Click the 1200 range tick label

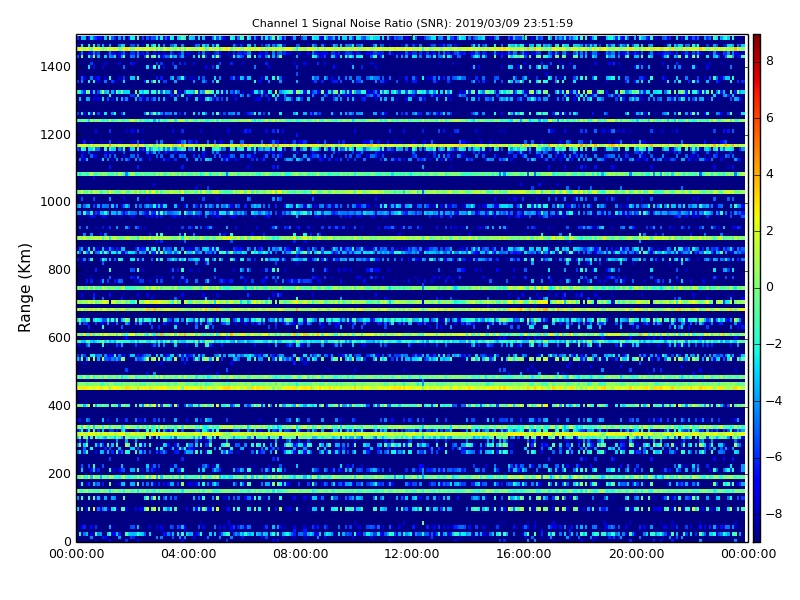(55, 135)
